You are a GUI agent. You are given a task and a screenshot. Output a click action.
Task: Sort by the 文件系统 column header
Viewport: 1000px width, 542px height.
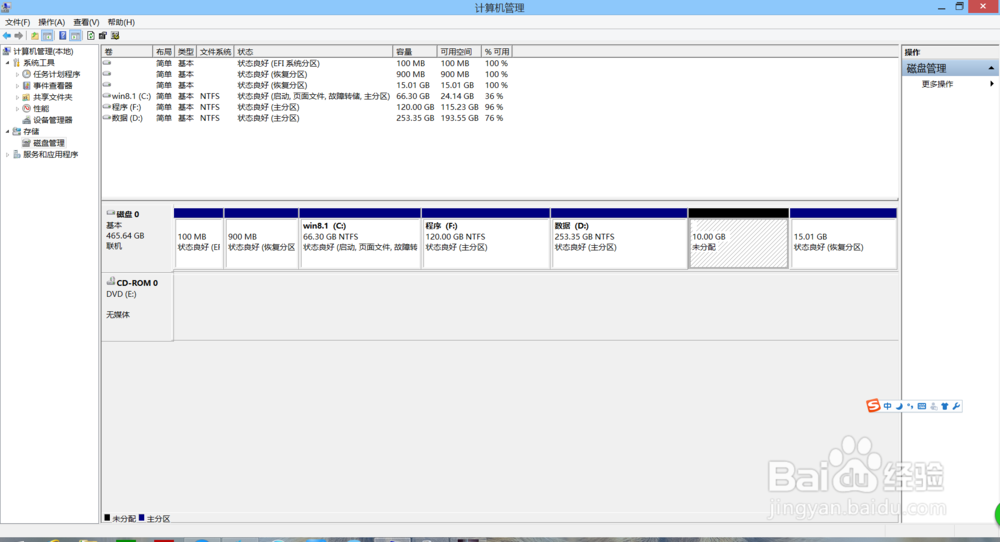pos(215,52)
